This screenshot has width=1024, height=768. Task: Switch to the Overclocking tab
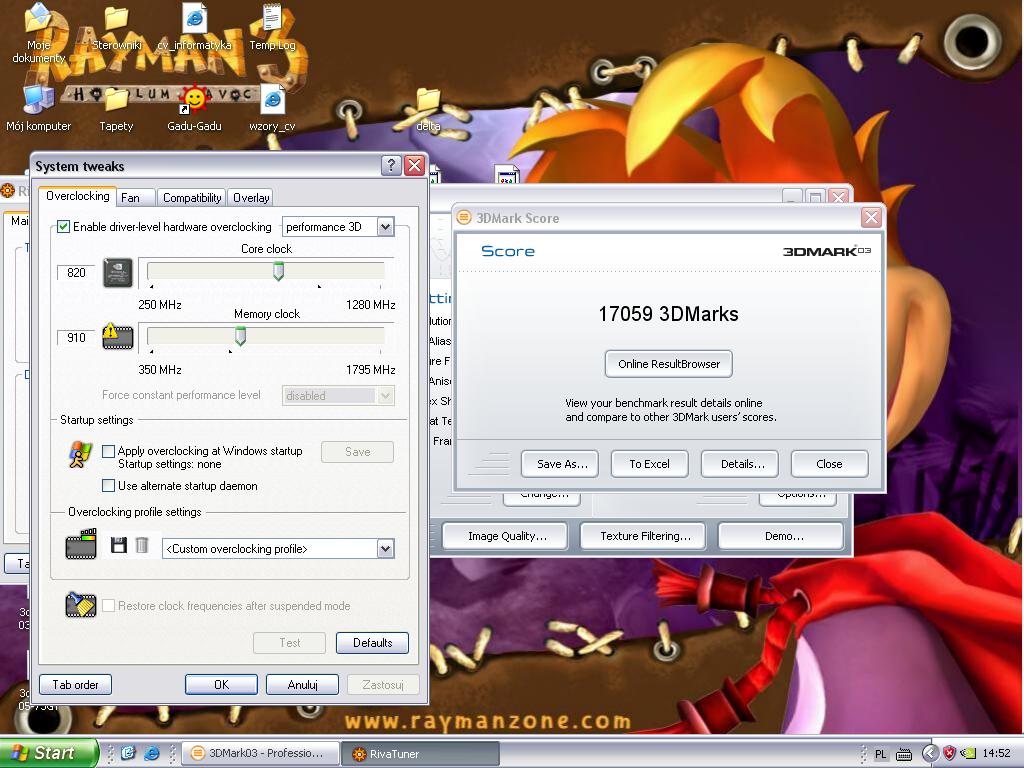(x=77, y=196)
